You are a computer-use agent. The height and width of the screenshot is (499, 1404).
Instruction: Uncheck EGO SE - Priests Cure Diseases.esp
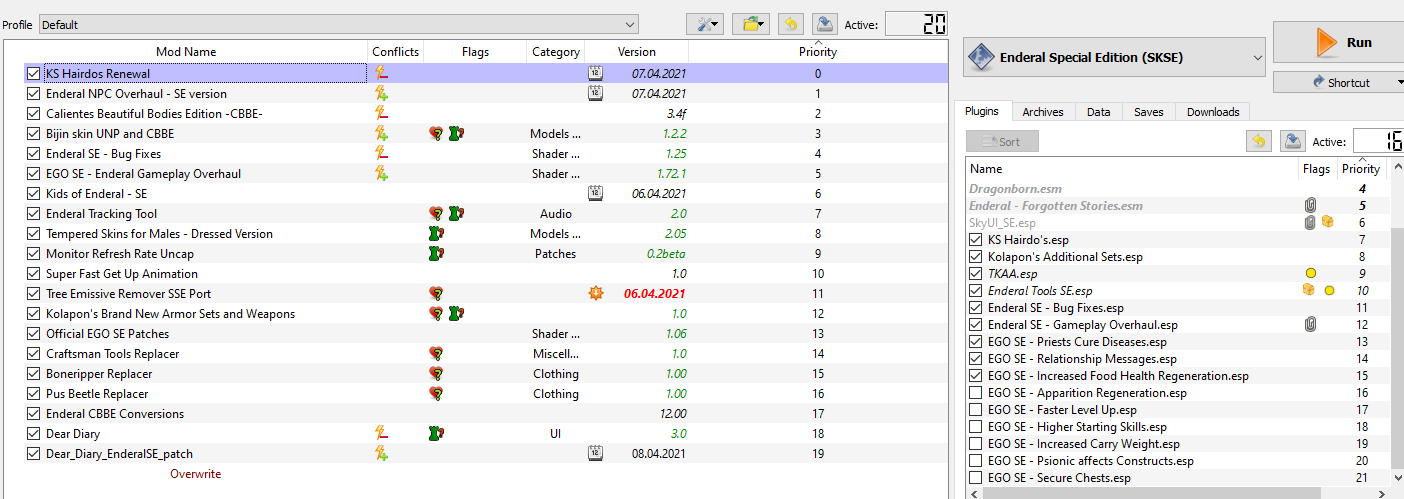[x=976, y=342]
